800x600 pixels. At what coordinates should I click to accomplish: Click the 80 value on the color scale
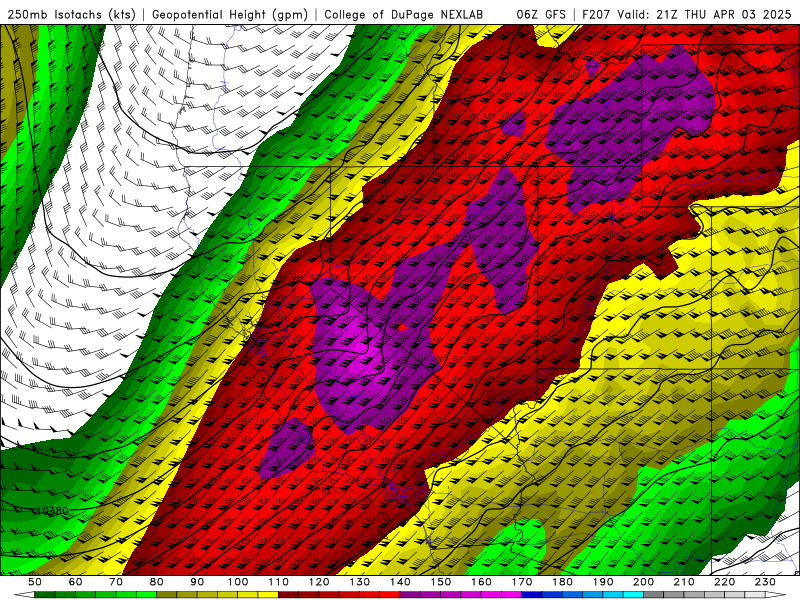(157, 582)
